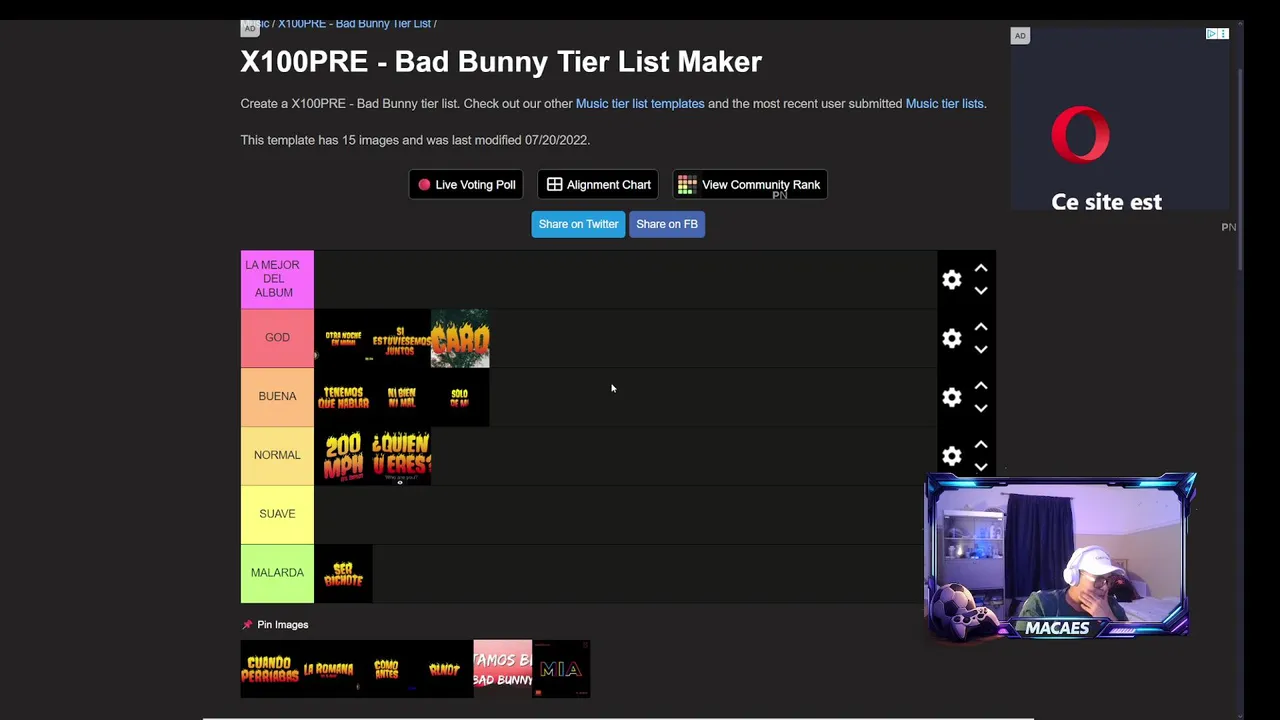Move BUENA row down with chevron
1280x720 pixels.
click(981, 408)
